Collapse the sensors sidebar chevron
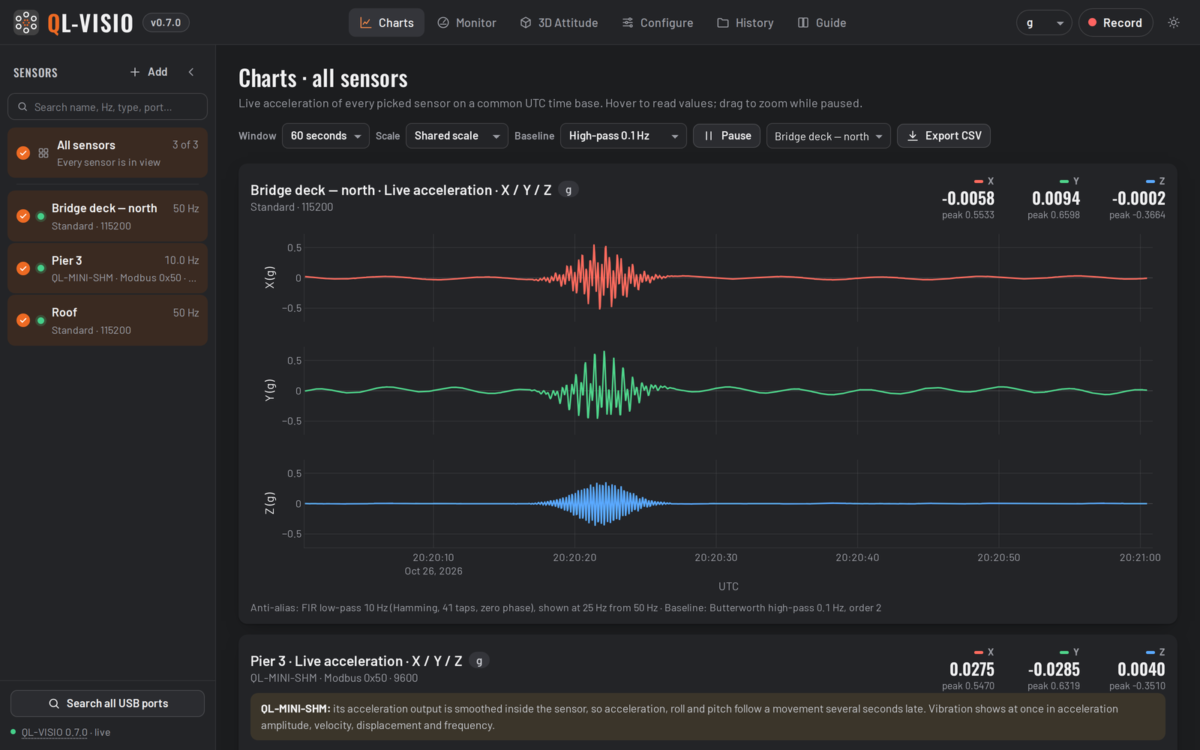The height and width of the screenshot is (750, 1200). tap(191, 72)
